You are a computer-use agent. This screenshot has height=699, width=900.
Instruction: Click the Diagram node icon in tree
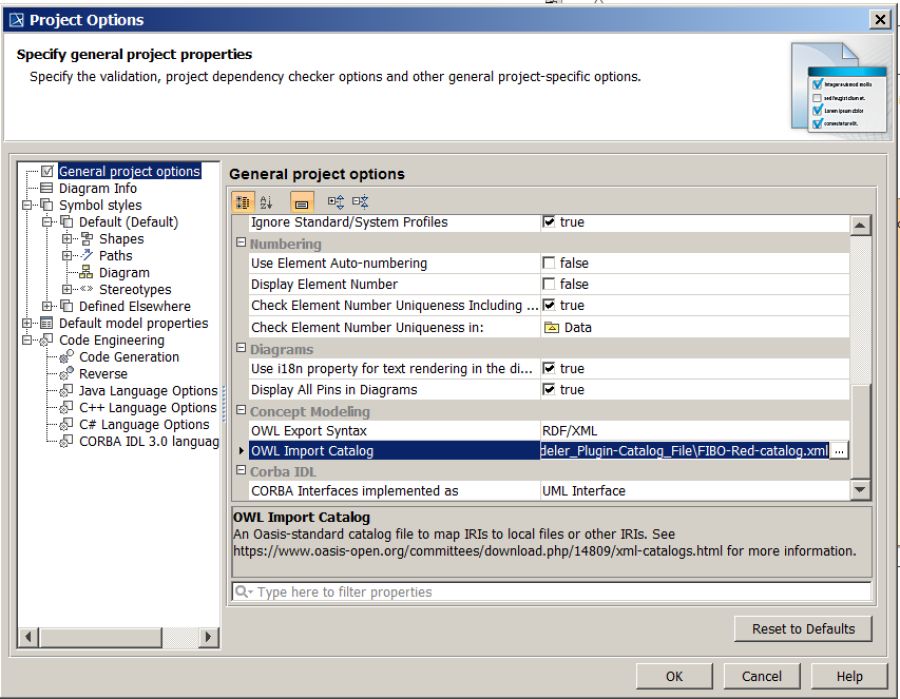[87, 273]
